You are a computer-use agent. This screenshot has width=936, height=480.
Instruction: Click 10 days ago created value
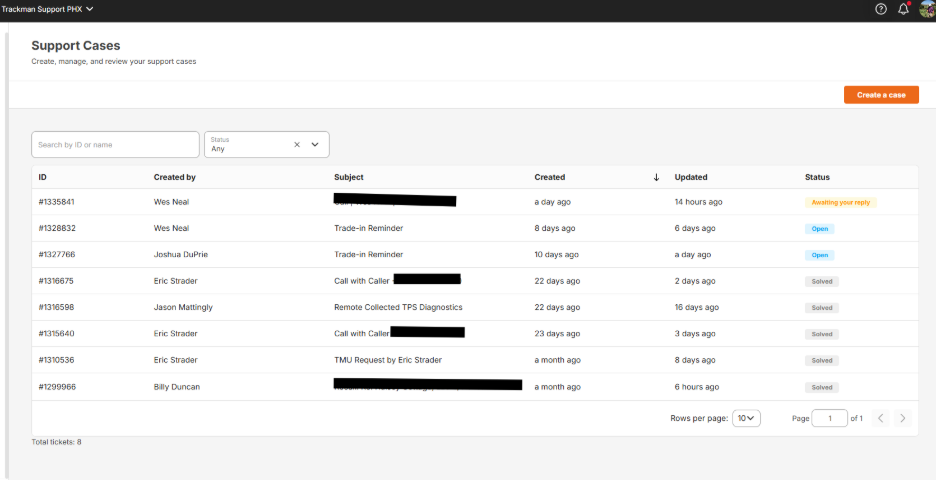(x=556, y=254)
